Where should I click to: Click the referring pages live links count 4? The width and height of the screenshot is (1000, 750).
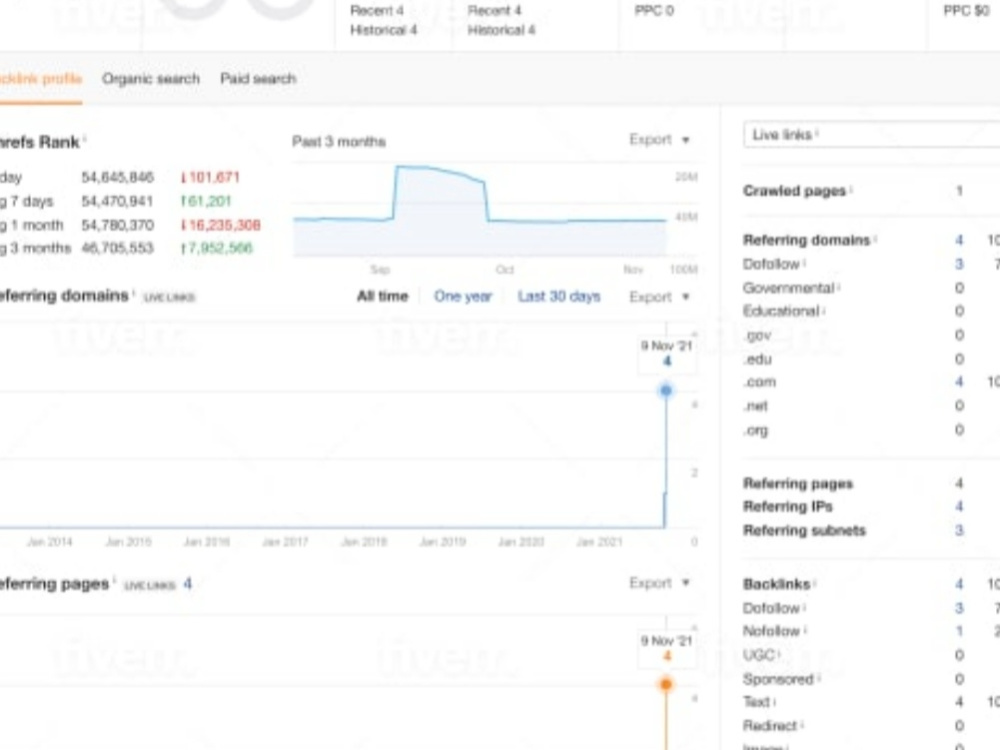(188, 584)
